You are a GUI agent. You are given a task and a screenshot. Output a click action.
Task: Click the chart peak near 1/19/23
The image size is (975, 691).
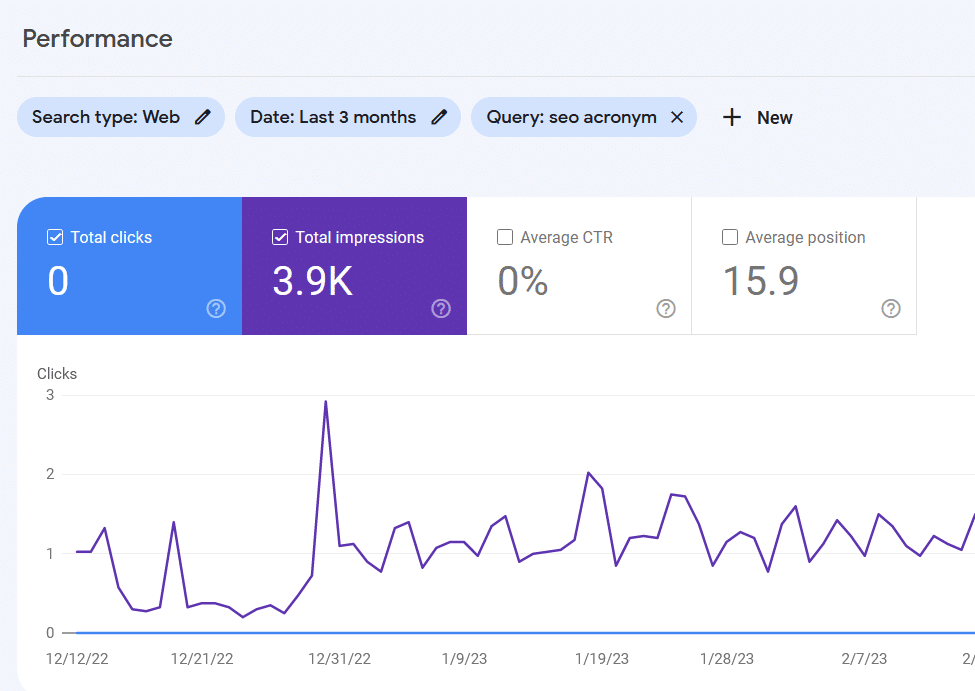click(x=588, y=473)
